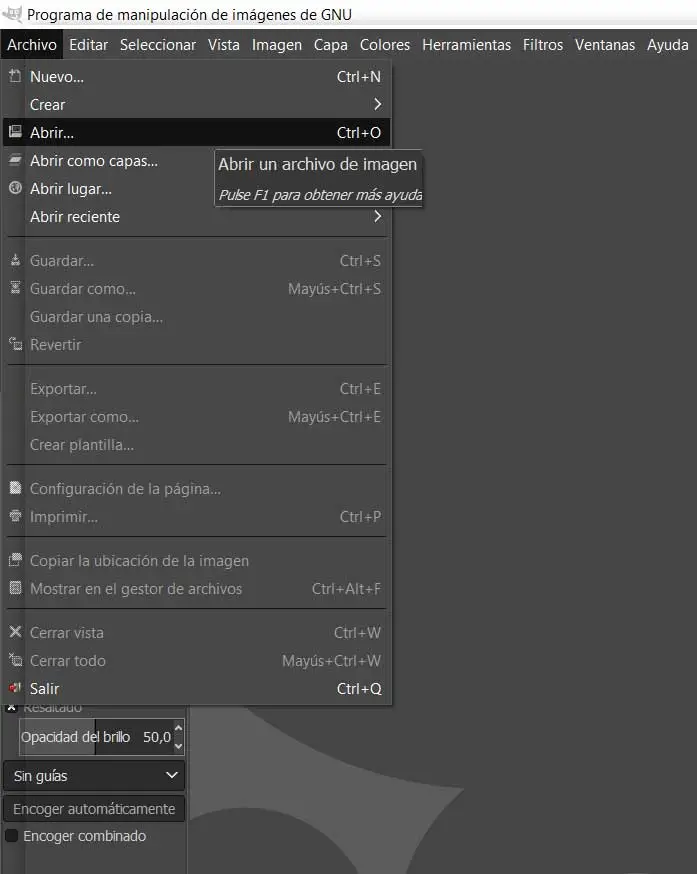Decrease Opacidad del brillo value

coord(178,745)
